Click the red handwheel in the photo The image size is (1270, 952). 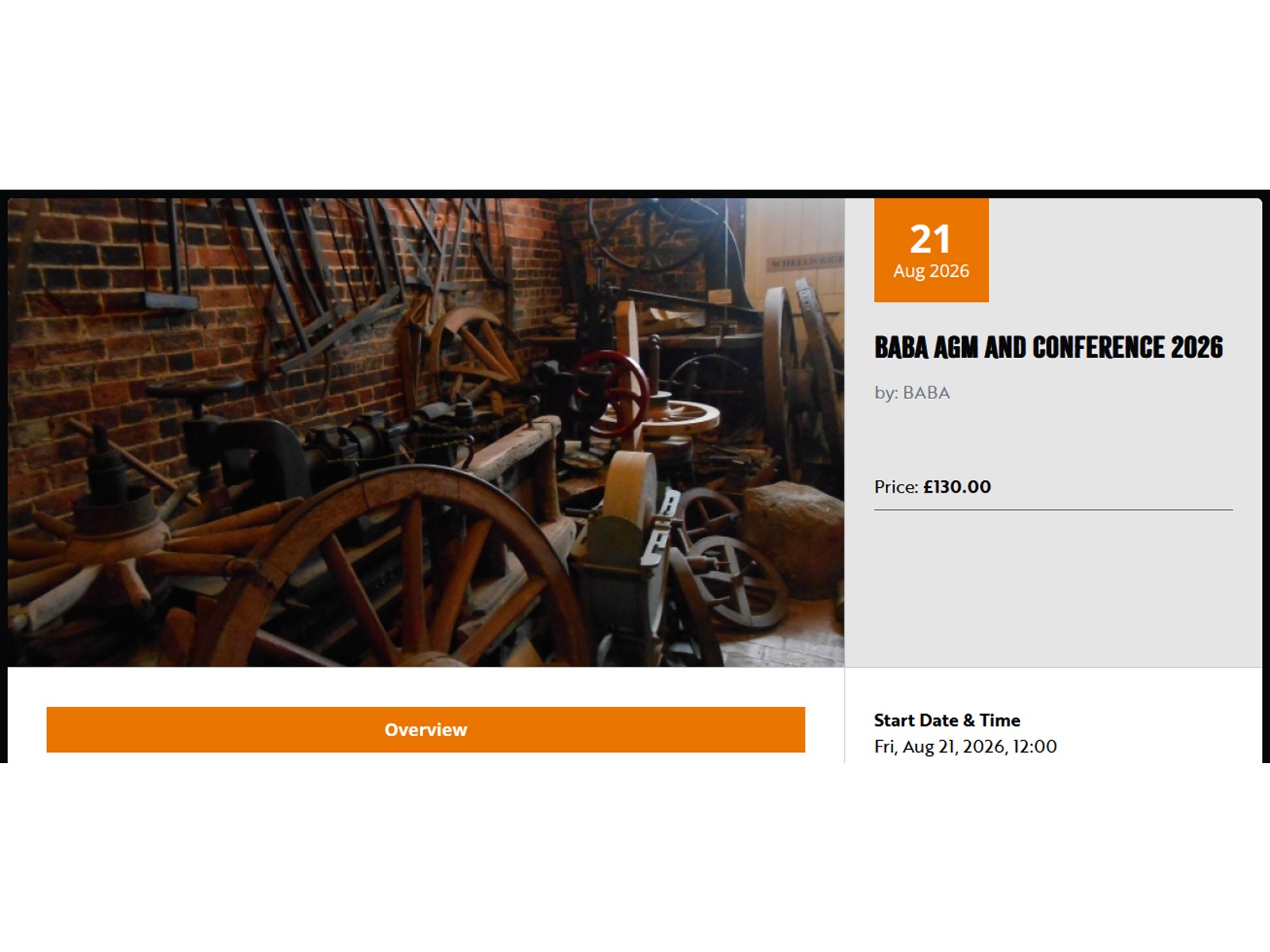pos(613,392)
